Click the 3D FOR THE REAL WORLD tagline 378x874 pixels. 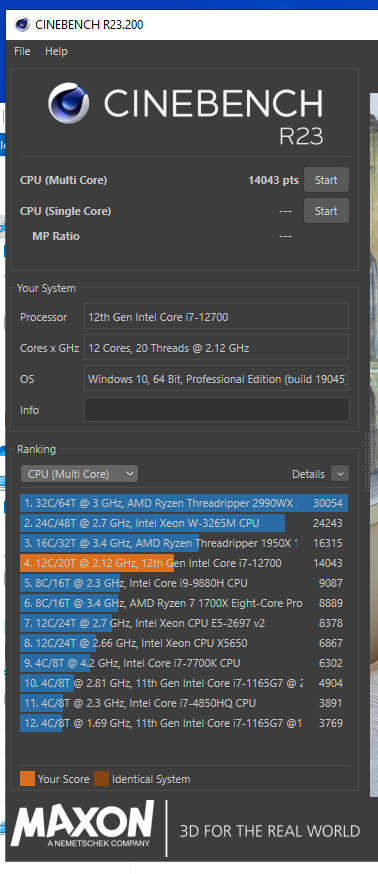[x=270, y=831]
